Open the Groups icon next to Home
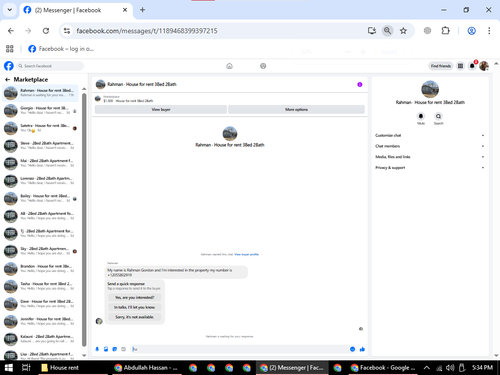Viewport: 500px width, 375px height. tap(263, 66)
